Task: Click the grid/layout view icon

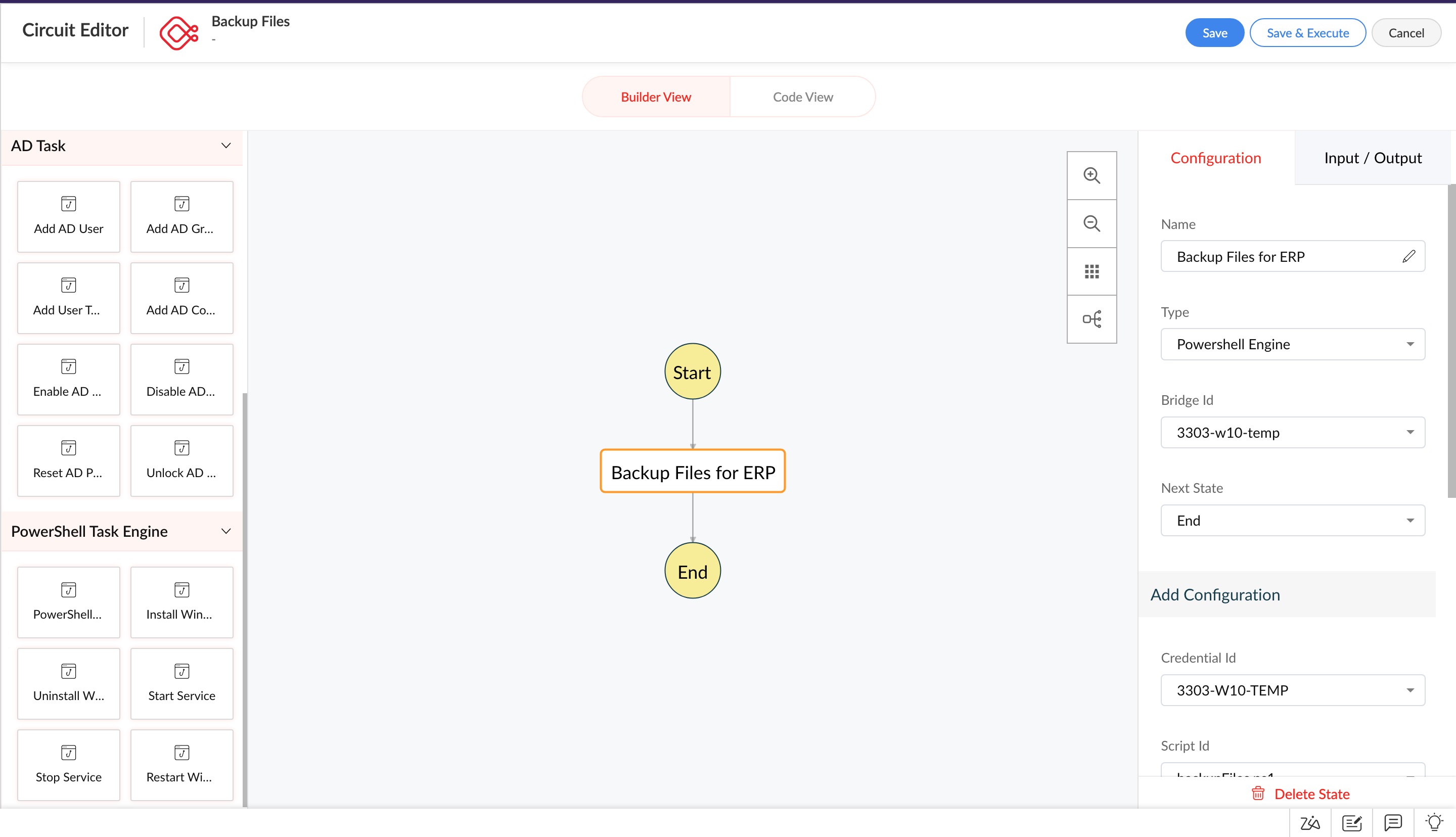Action: pos(1092,271)
